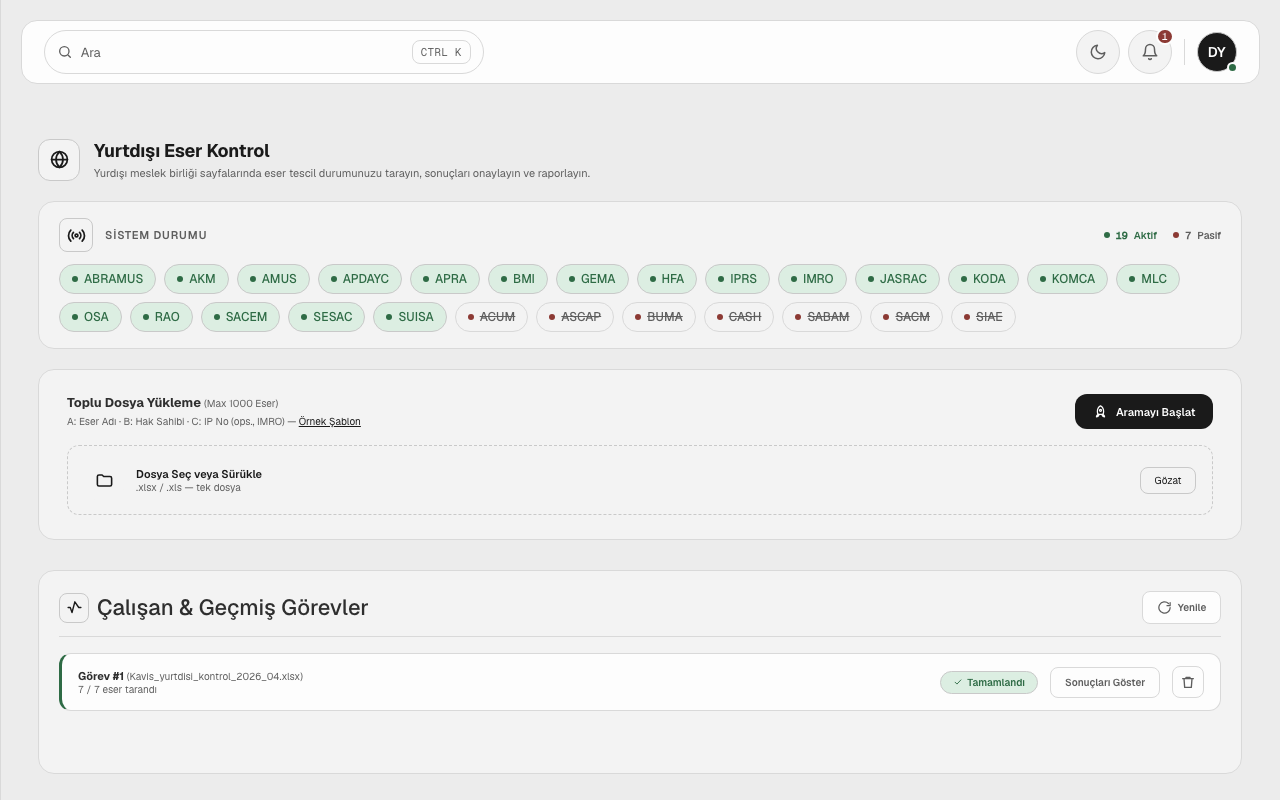Open notifications via the bell icon

coord(1150,52)
